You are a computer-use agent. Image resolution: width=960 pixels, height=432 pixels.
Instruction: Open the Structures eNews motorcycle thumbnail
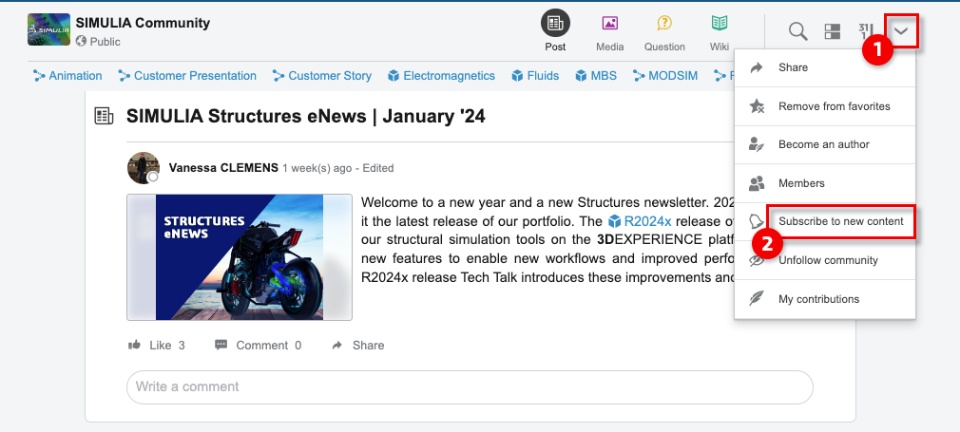pyautogui.click(x=239, y=257)
